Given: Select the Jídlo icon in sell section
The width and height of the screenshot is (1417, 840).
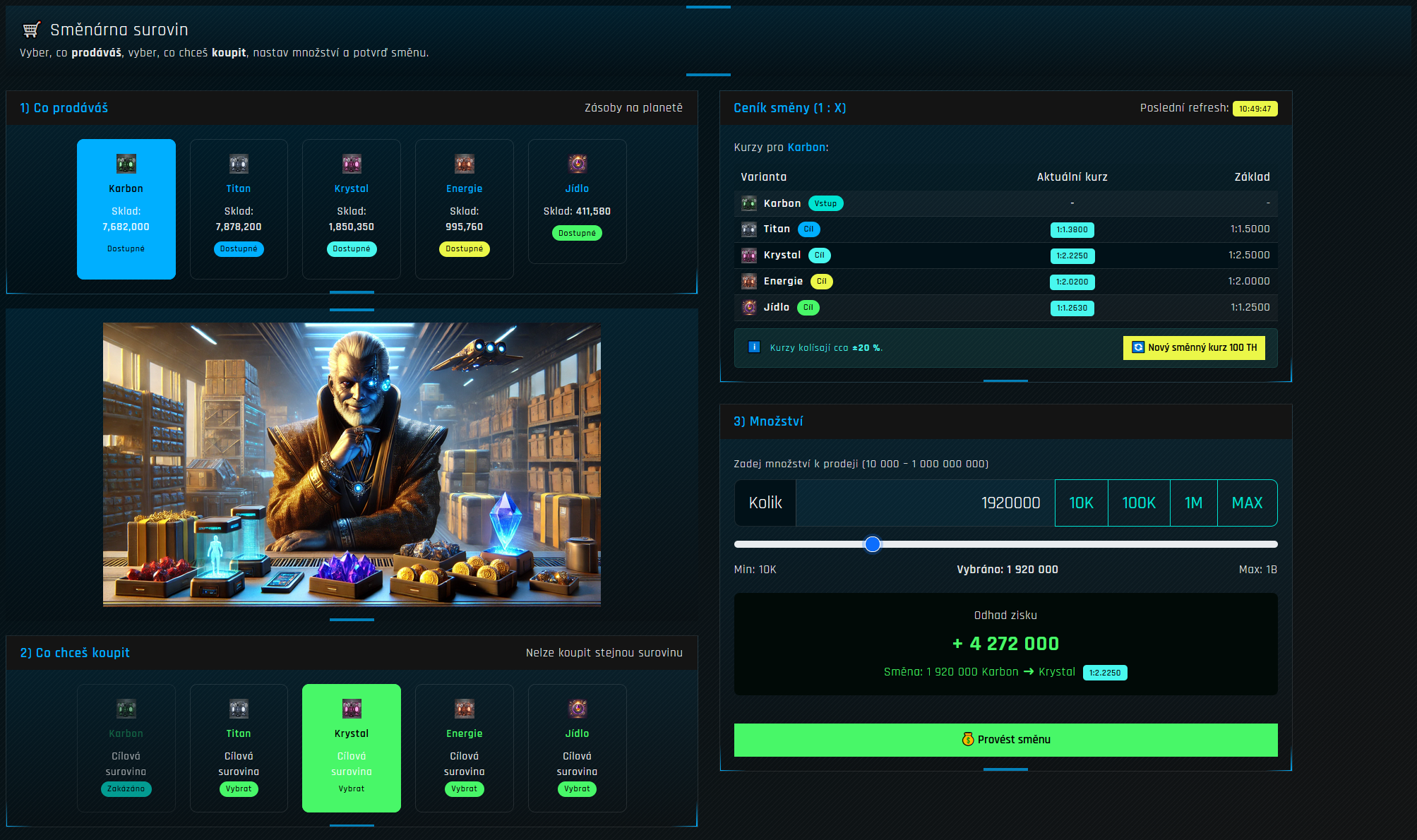Looking at the screenshot, I should [578, 164].
